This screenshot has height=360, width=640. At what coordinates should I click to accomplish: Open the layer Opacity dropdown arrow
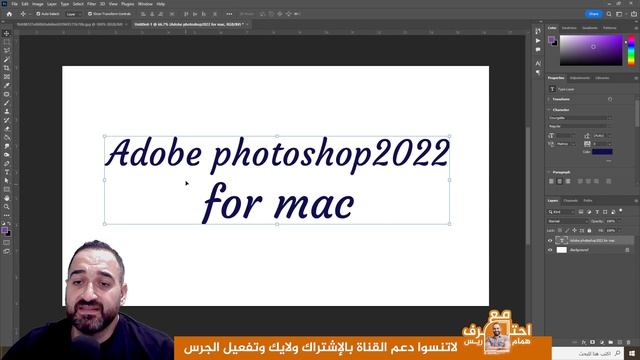click(x=620, y=221)
